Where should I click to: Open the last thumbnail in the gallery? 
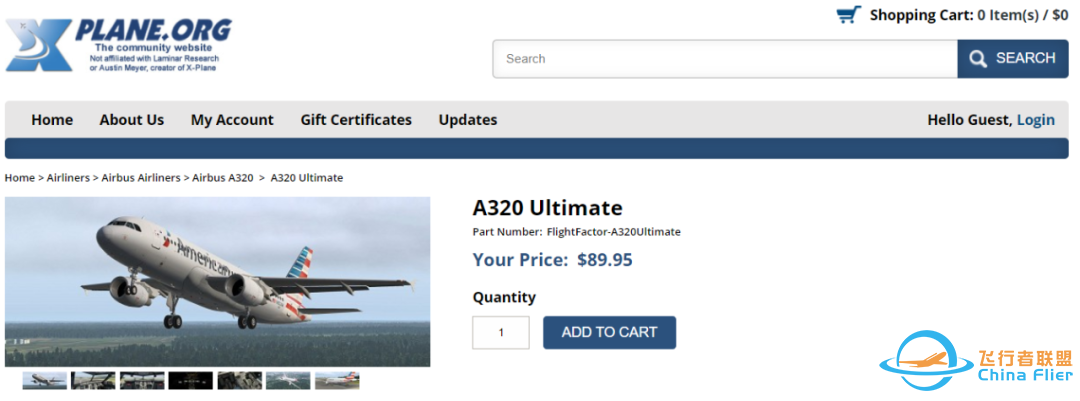click(x=337, y=381)
